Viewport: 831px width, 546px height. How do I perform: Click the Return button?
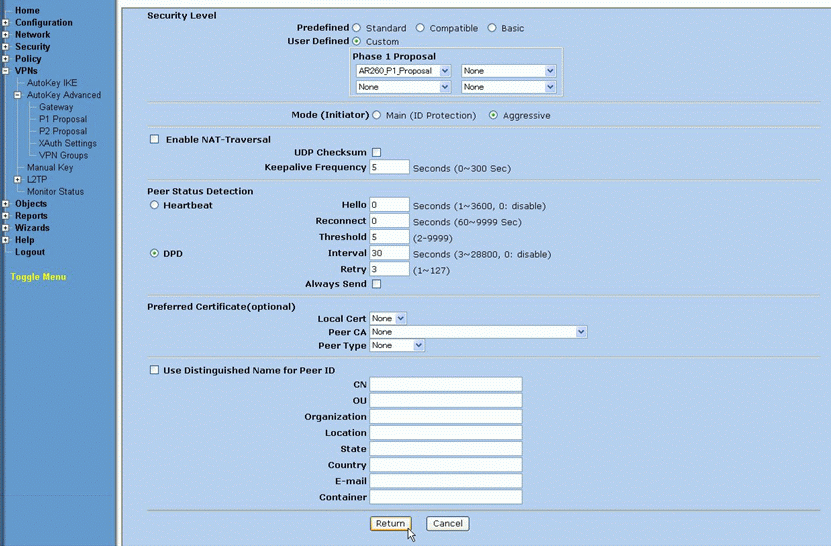point(390,523)
